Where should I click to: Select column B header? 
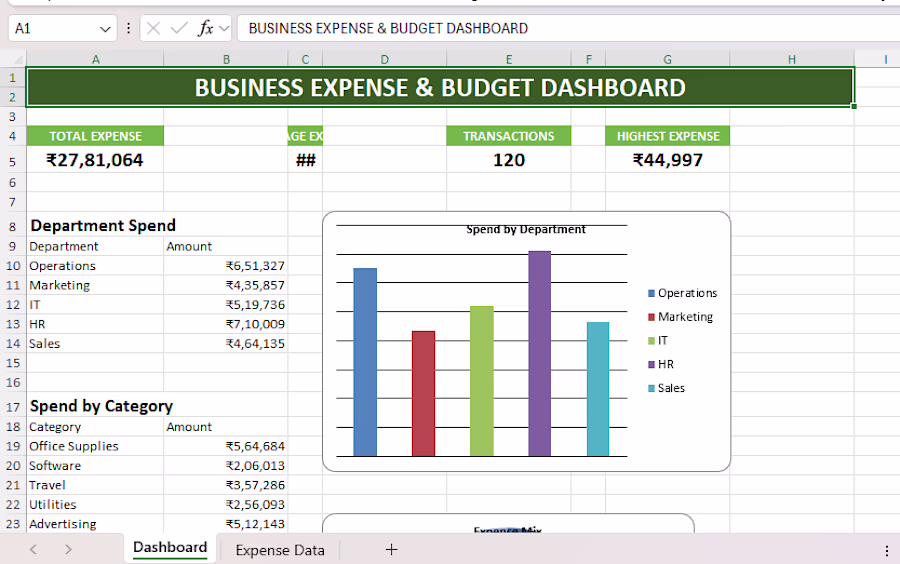click(x=226, y=60)
